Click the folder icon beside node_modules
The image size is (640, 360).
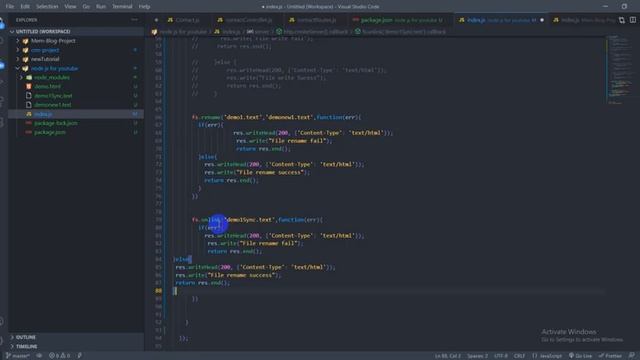pos(29,78)
